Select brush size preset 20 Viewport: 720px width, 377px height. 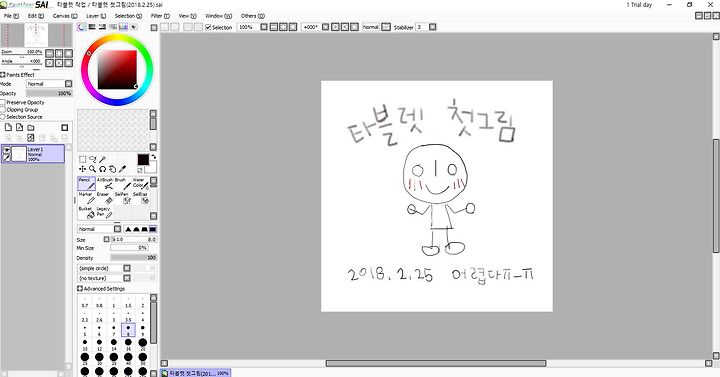click(143, 344)
